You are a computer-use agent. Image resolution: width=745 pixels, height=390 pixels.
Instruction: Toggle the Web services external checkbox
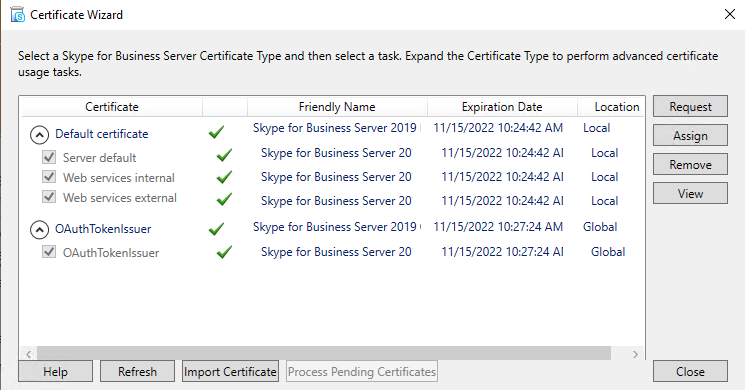pyautogui.click(x=49, y=196)
